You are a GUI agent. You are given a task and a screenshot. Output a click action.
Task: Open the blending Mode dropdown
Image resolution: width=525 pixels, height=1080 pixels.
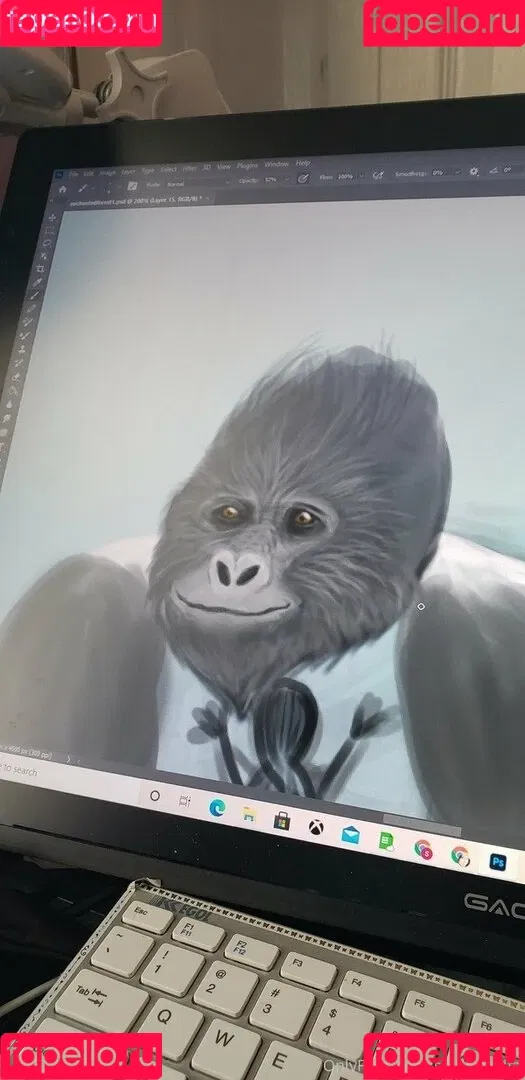click(197, 182)
